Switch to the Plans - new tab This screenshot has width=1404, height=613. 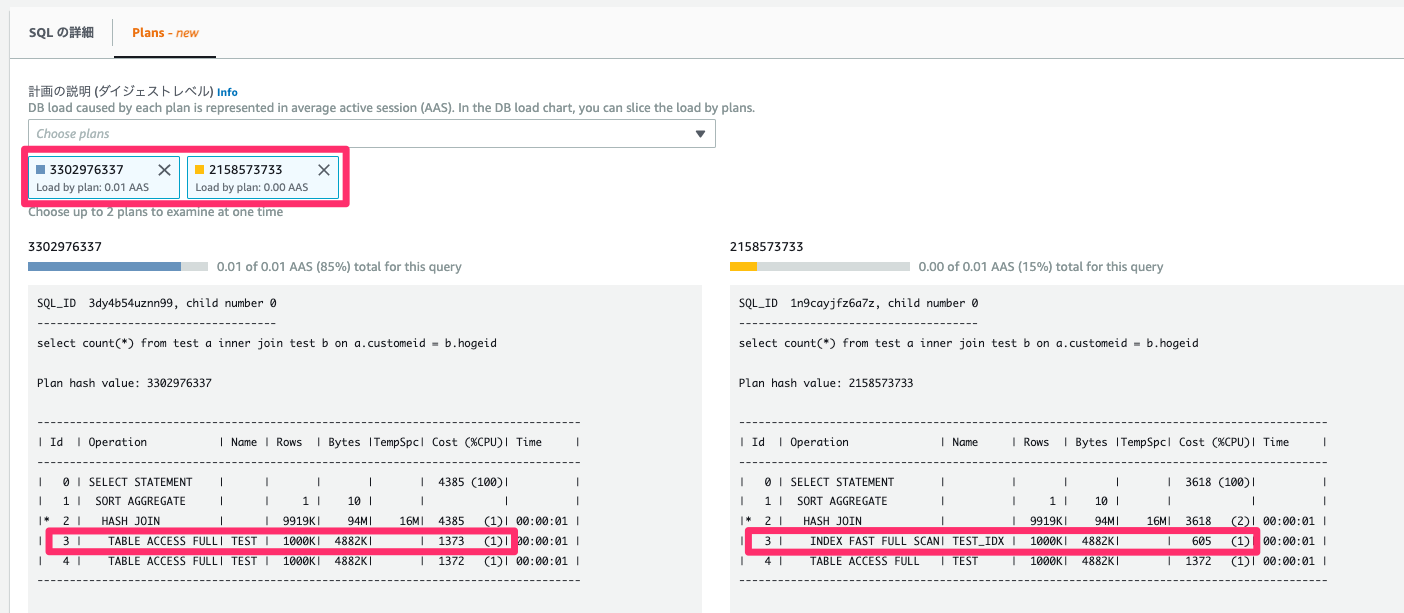coord(164,31)
